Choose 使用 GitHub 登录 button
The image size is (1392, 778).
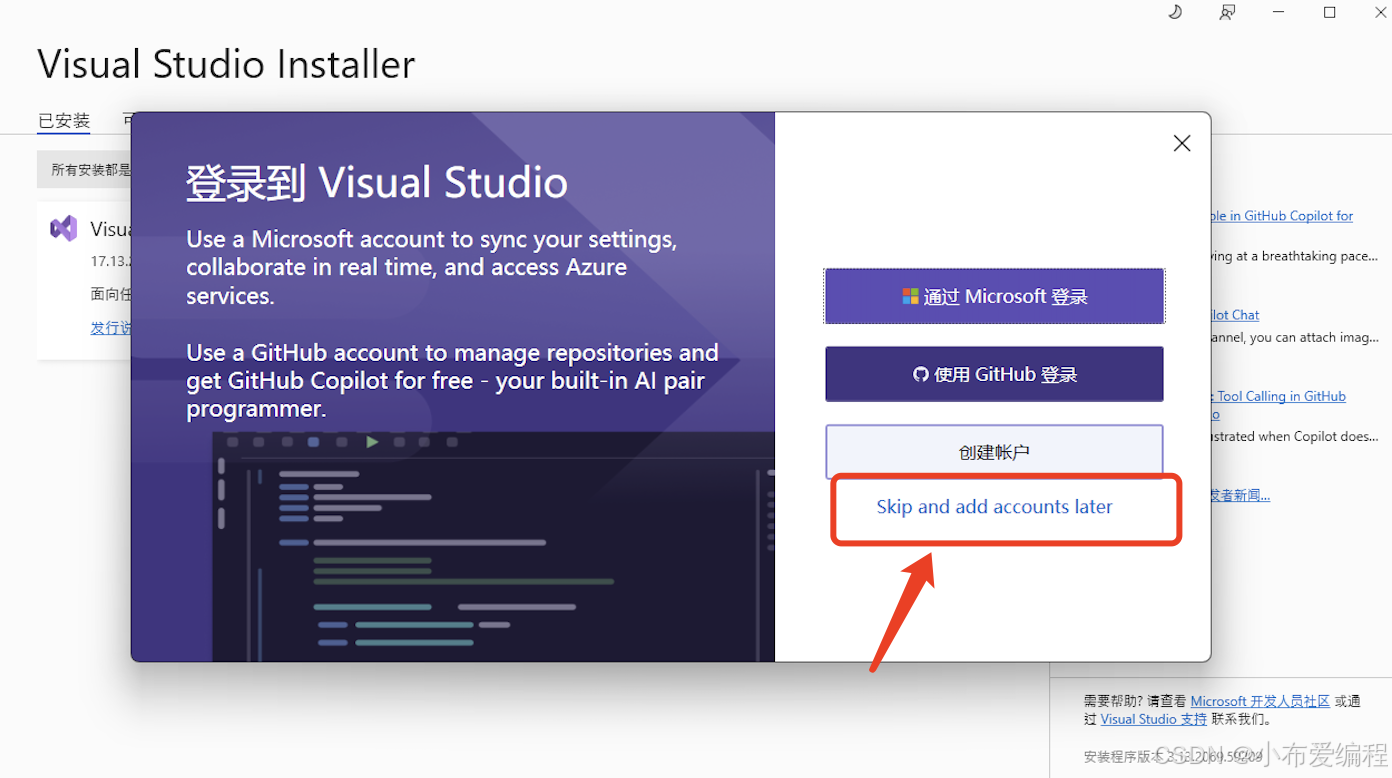[994, 374]
